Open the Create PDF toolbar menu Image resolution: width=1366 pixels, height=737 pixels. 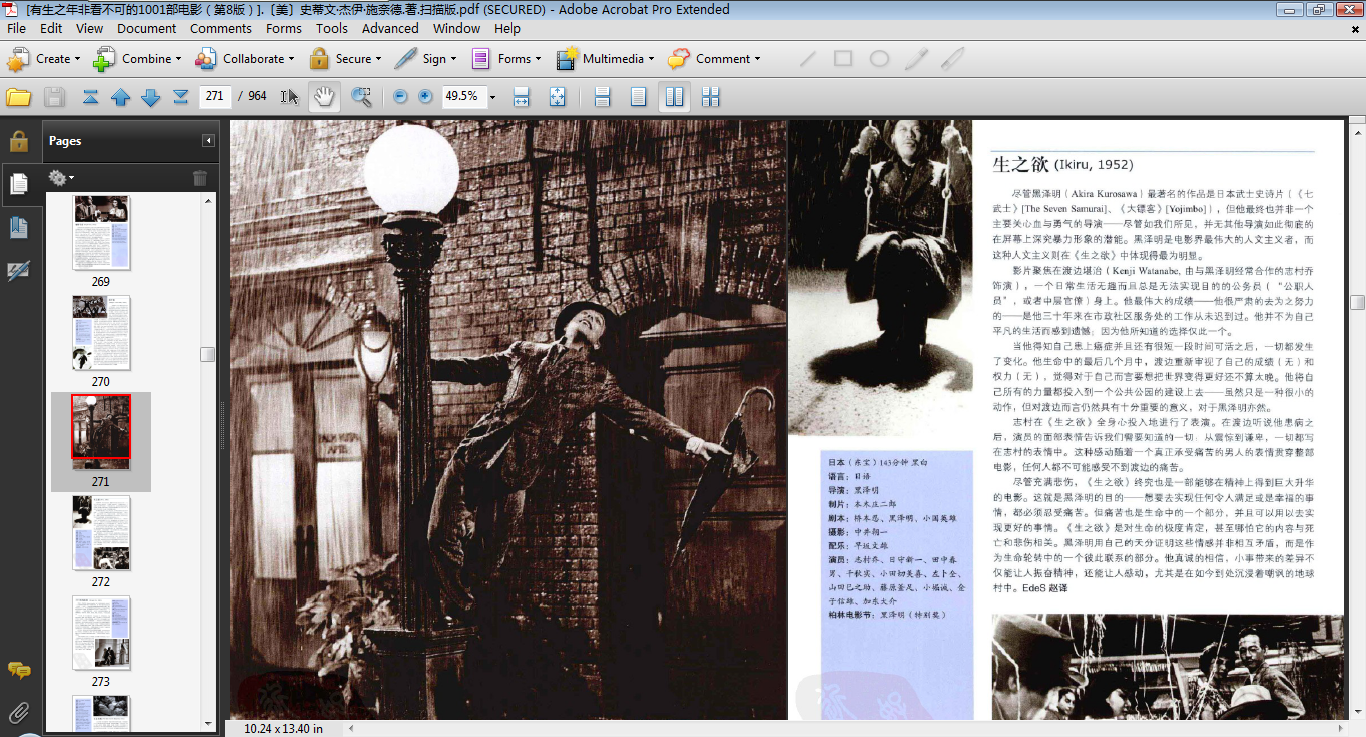(x=44, y=59)
